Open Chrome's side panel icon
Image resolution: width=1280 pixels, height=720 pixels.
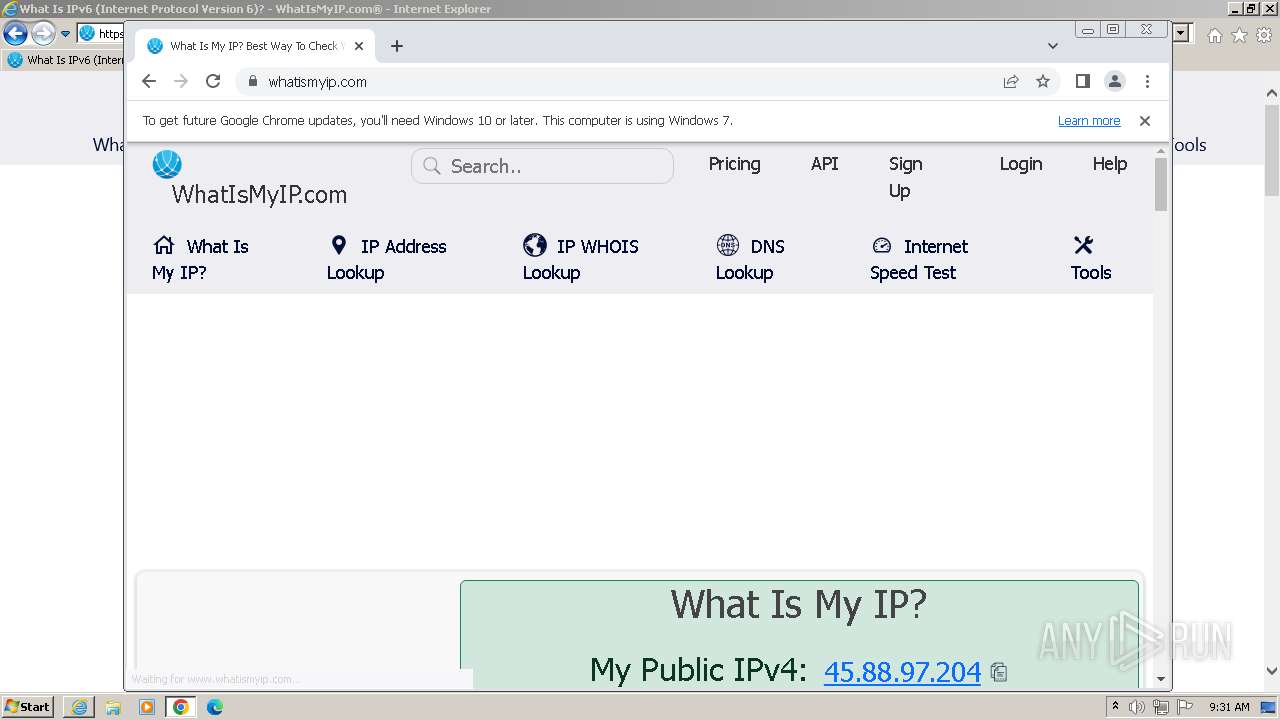1082,82
